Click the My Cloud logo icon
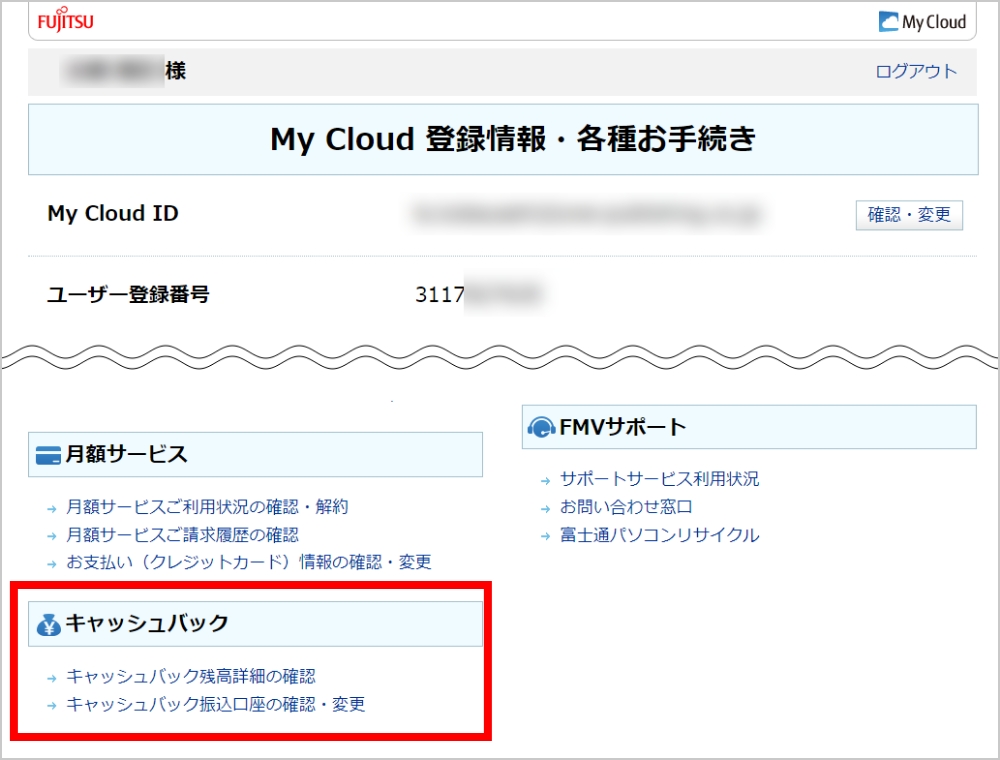 pos(888,22)
